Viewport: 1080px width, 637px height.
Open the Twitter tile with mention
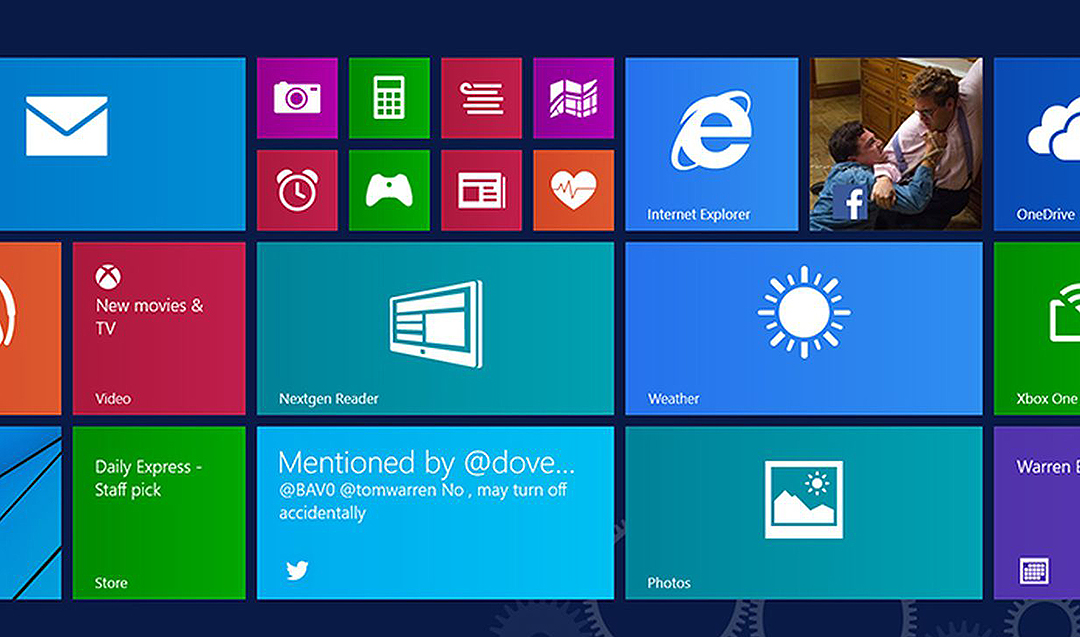point(435,513)
